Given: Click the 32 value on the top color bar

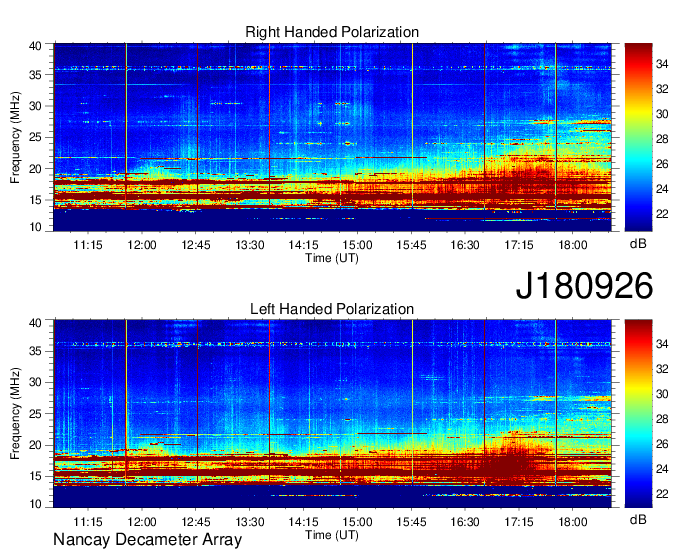Looking at the screenshot, I should pyautogui.click(x=662, y=89).
